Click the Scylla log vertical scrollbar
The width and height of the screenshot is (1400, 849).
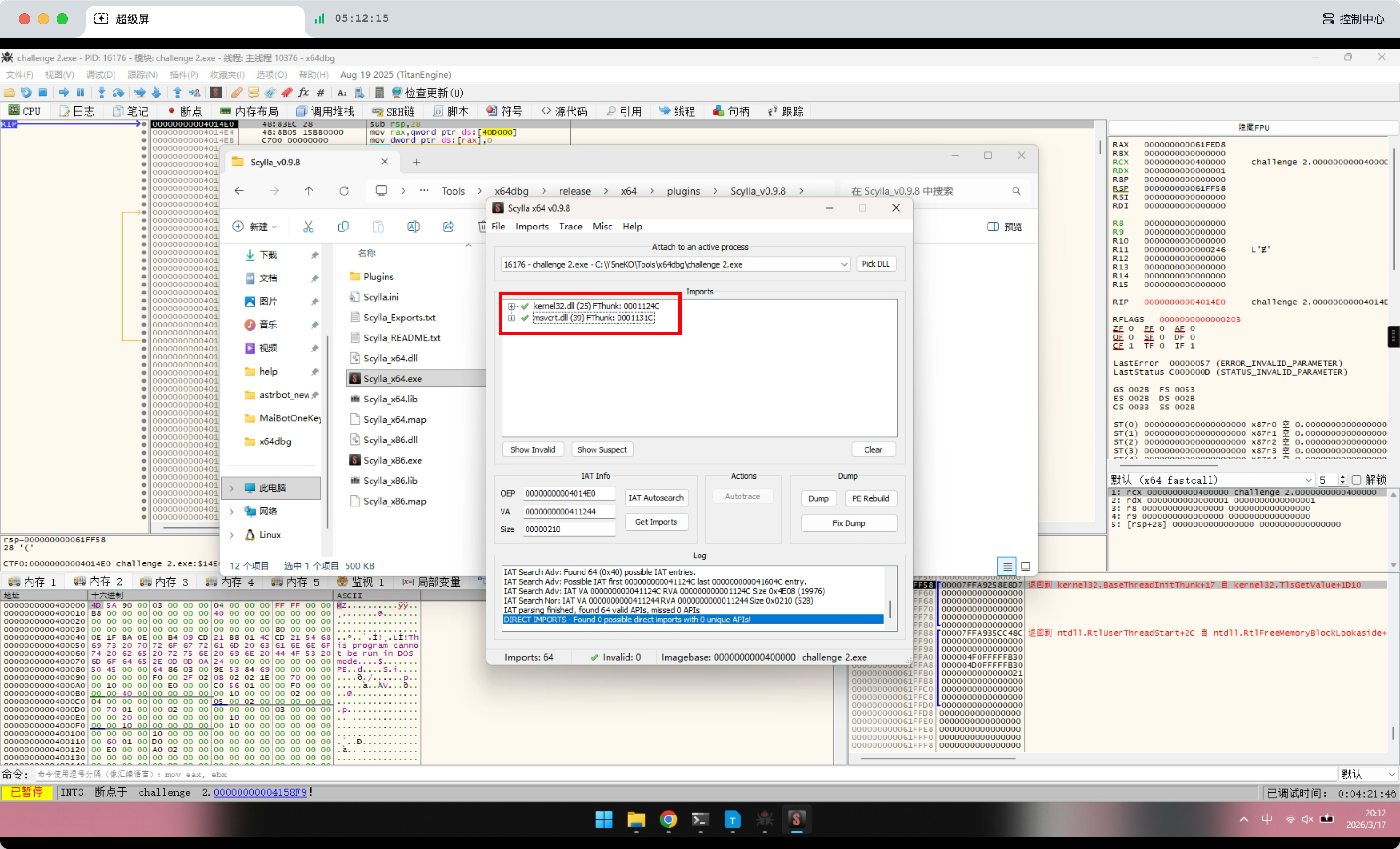coord(890,609)
